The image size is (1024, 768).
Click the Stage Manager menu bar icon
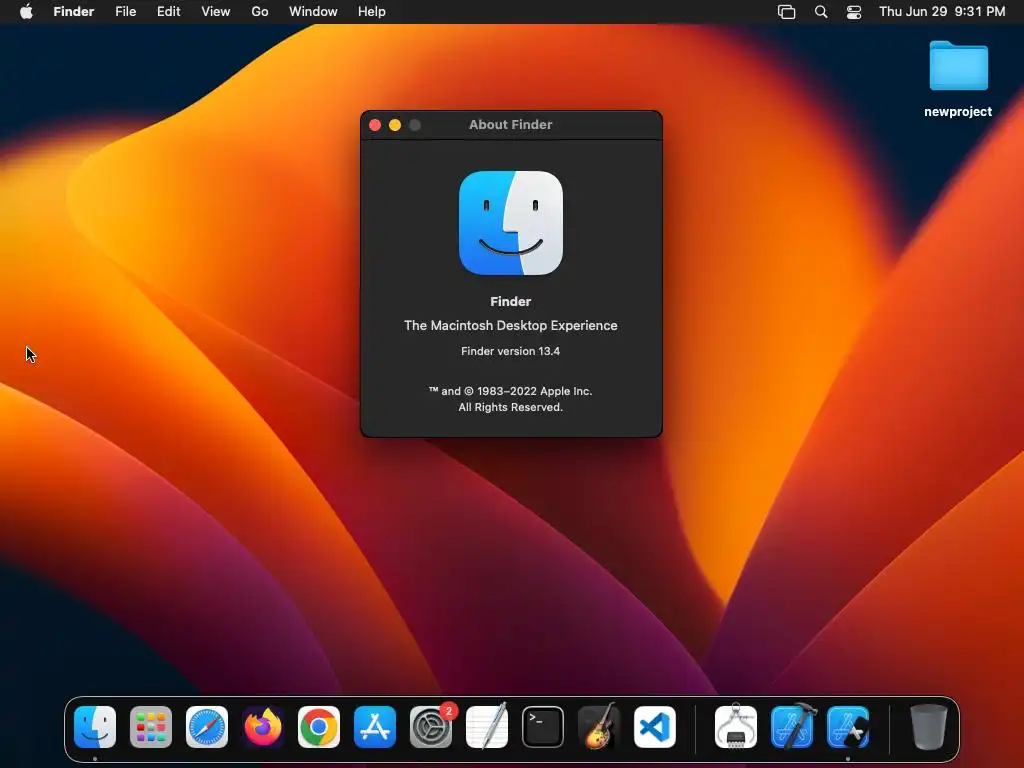(x=787, y=12)
